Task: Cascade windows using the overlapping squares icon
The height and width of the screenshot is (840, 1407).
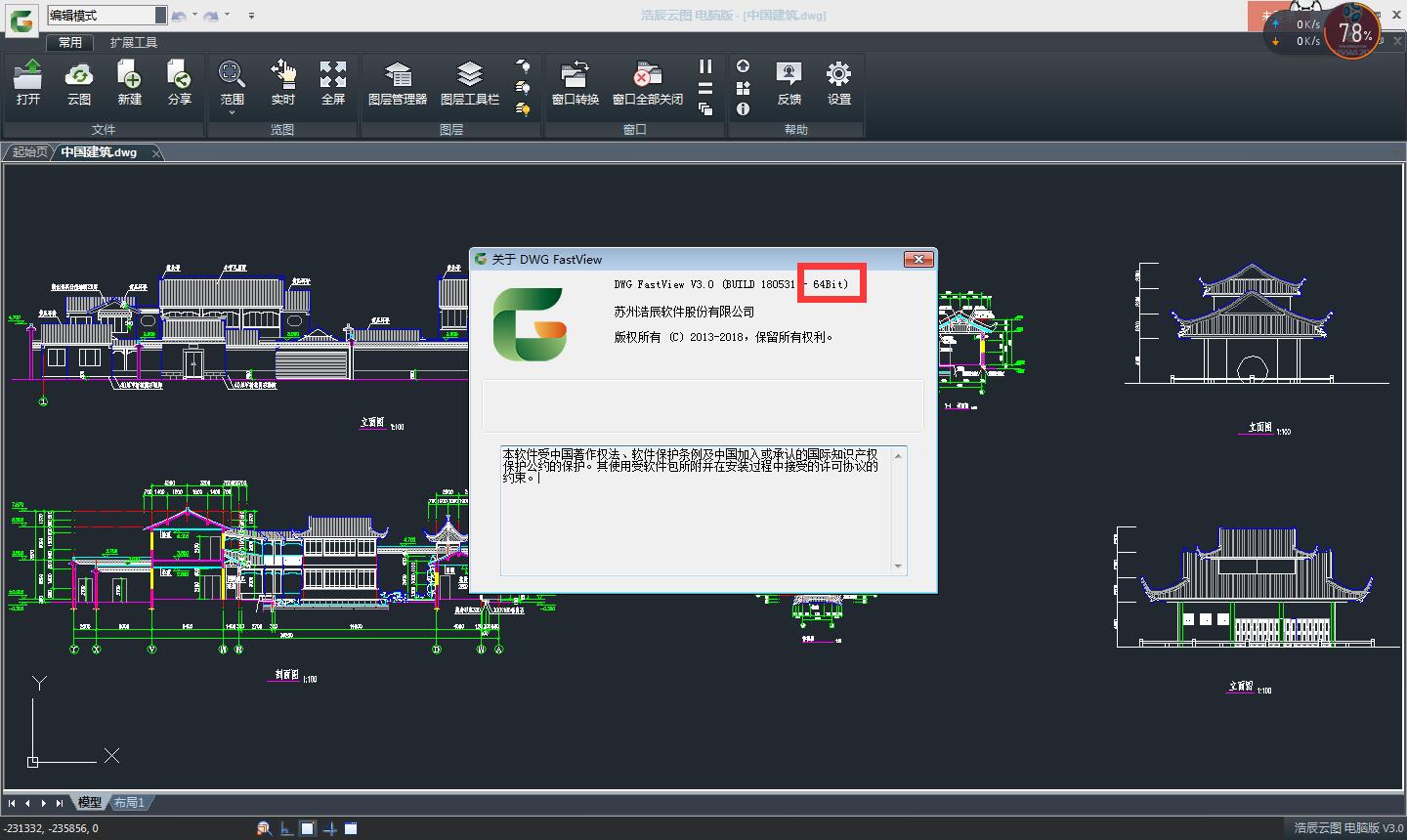Action: tap(705, 109)
